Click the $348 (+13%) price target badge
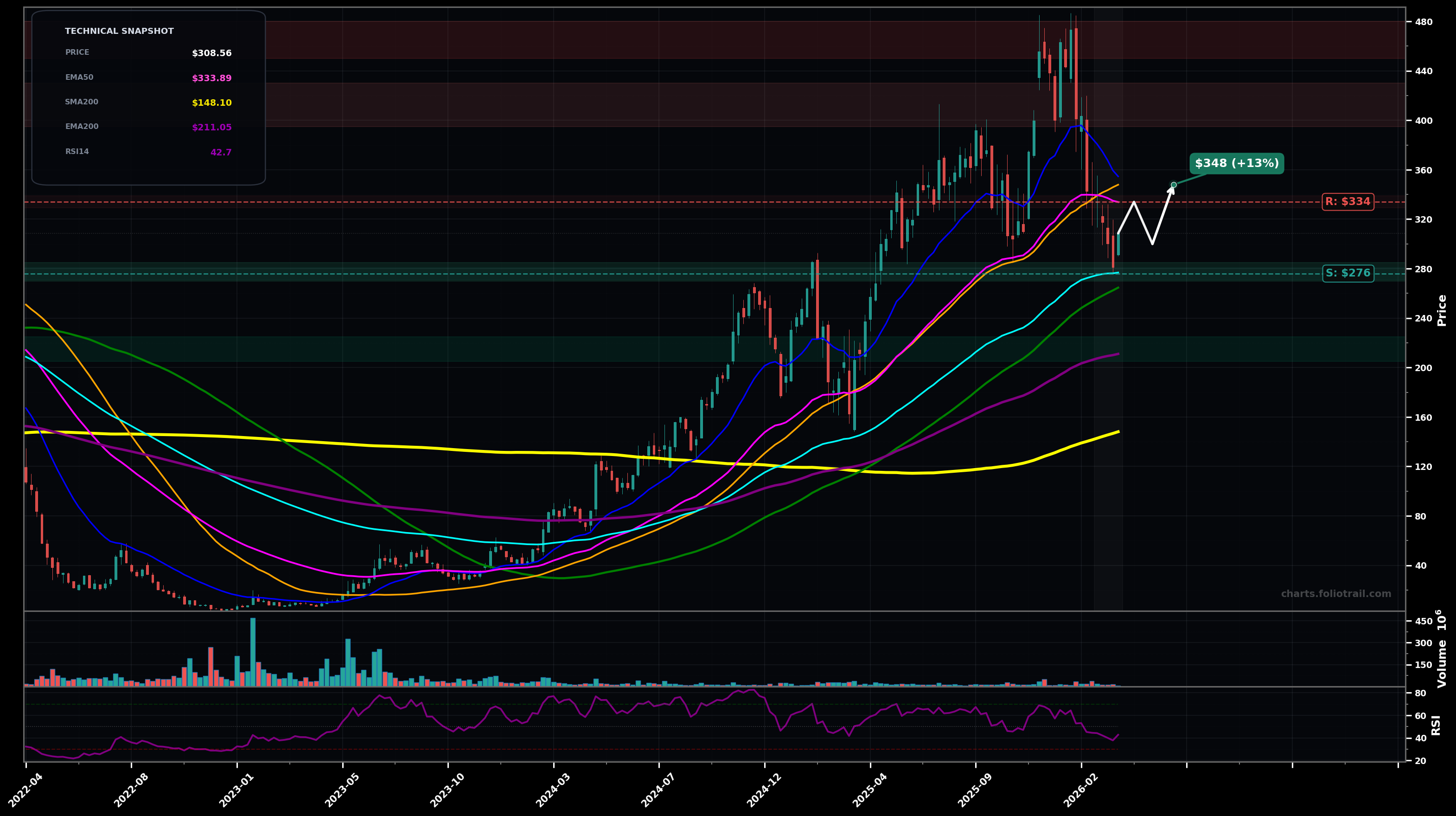The image size is (1456, 816). [1237, 164]
